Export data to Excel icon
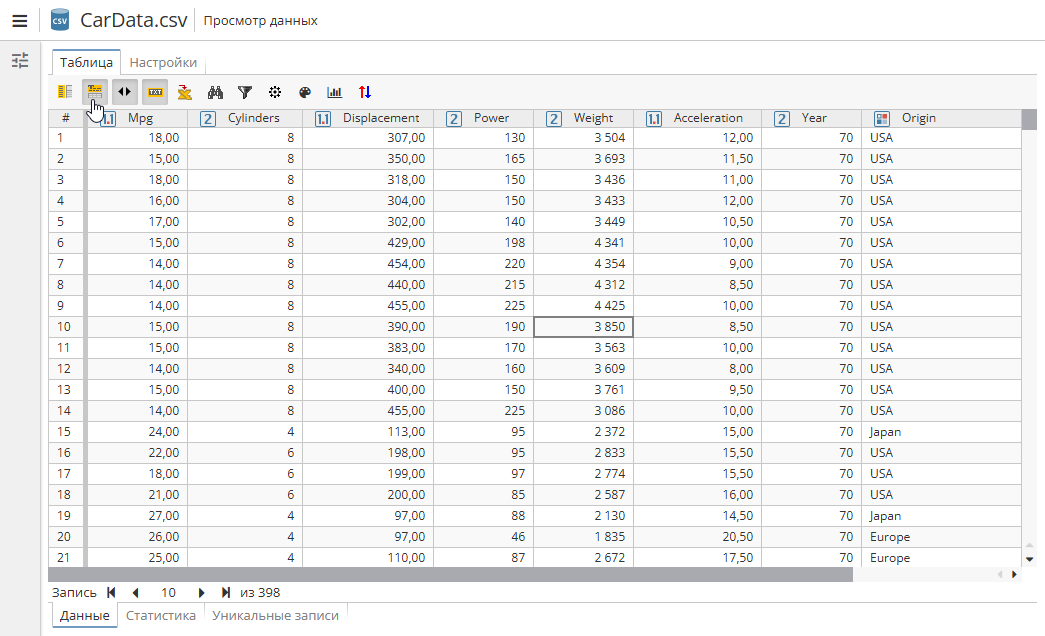The image size is (1045, 636). click(185, 92)
